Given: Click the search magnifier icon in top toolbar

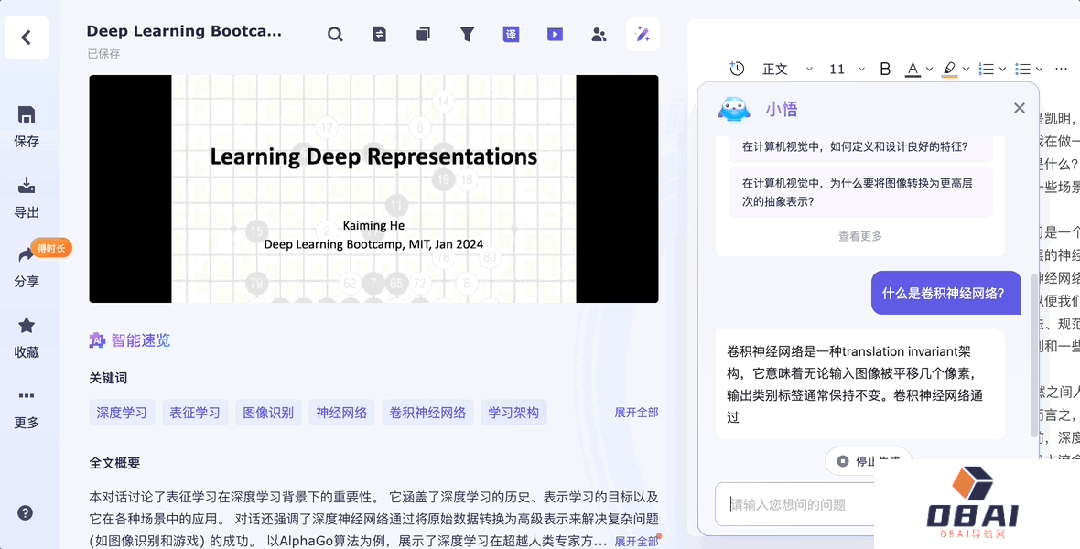Looking at the screenshot, I should (335, 34).
